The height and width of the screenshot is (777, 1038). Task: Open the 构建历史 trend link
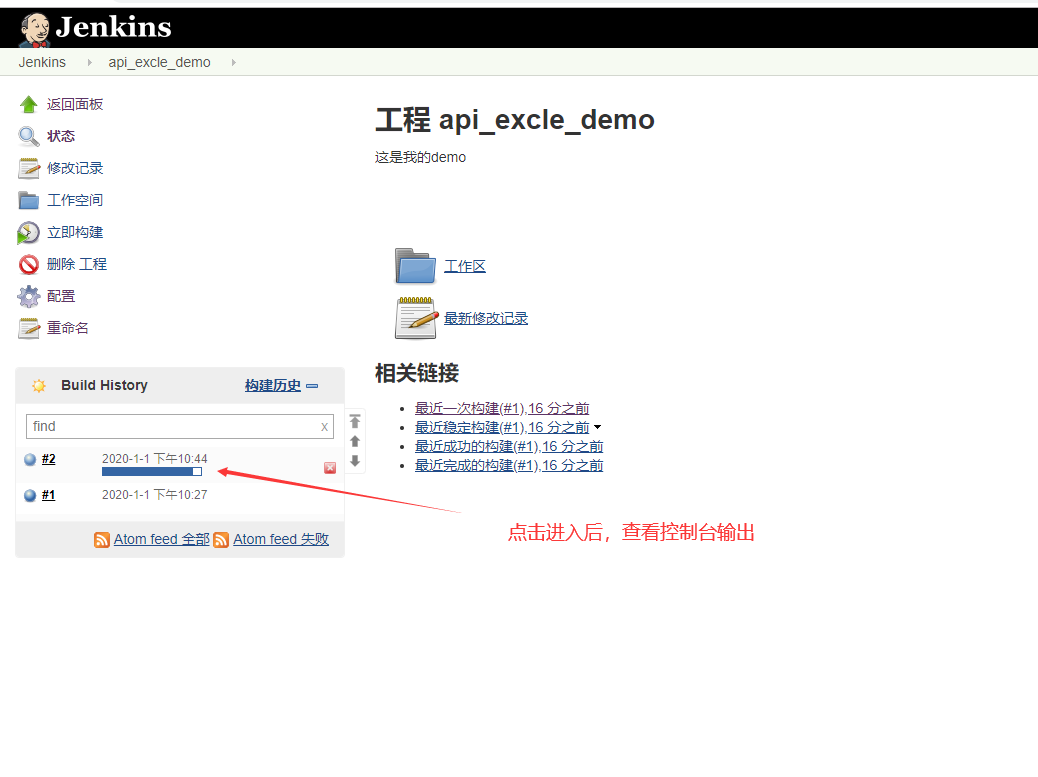coord(273,385)
